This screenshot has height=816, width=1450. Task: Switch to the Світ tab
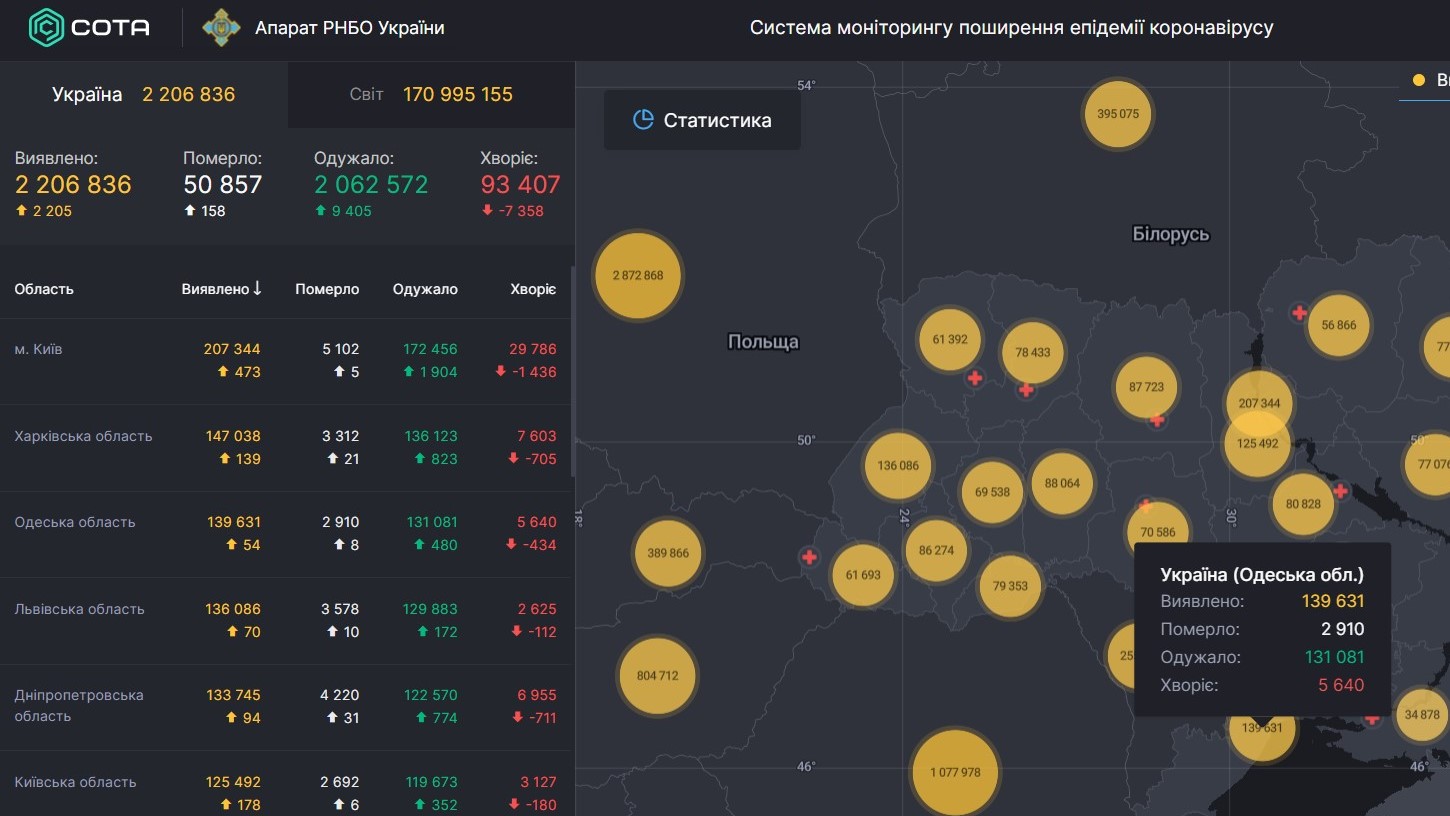[x=431, y=94]
